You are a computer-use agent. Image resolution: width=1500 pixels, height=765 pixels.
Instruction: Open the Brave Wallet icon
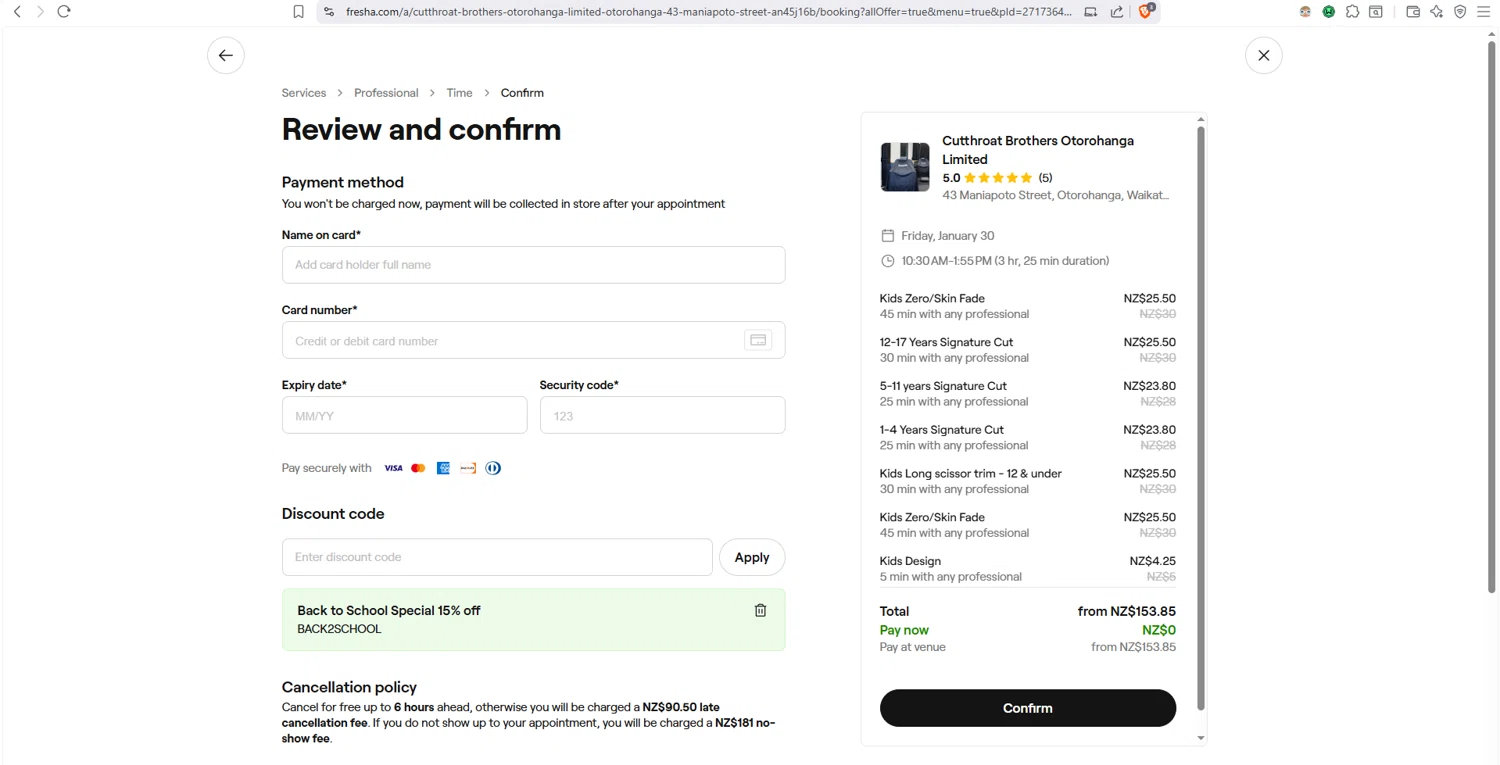pyautogui.click(x=1413, y=12)
